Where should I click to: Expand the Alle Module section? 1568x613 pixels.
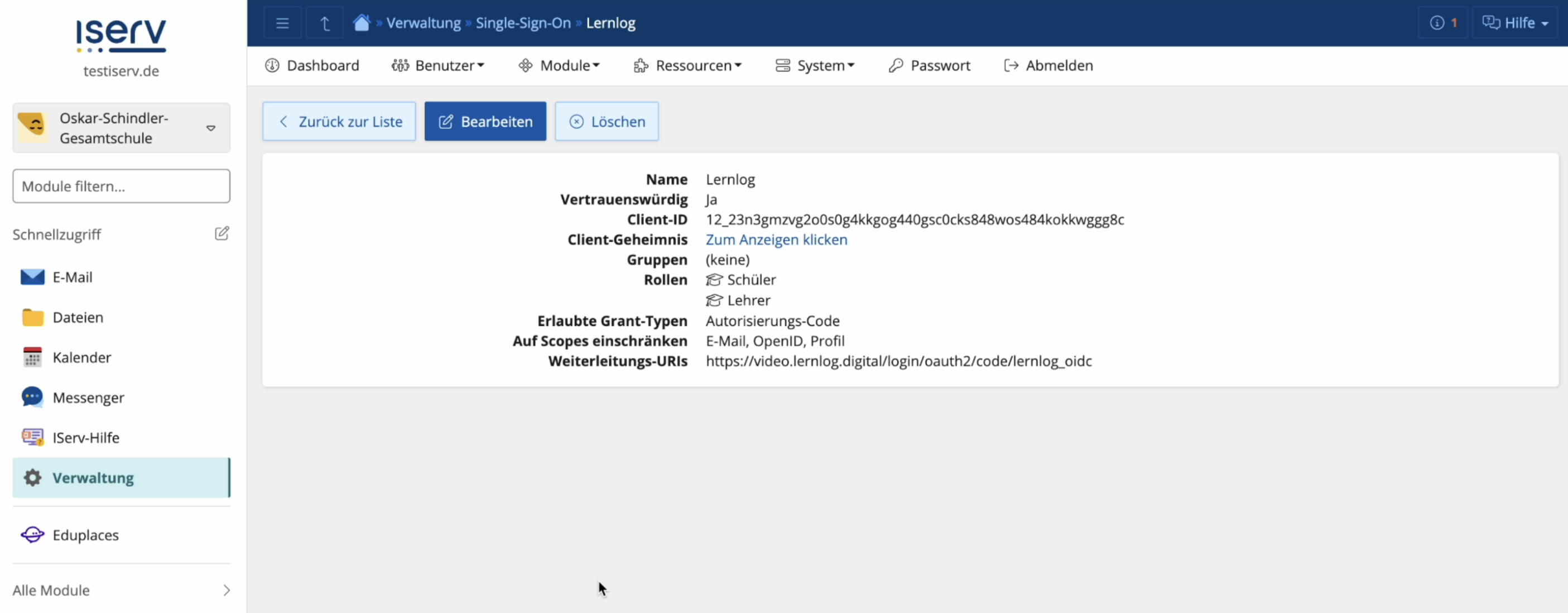point(121,590)
